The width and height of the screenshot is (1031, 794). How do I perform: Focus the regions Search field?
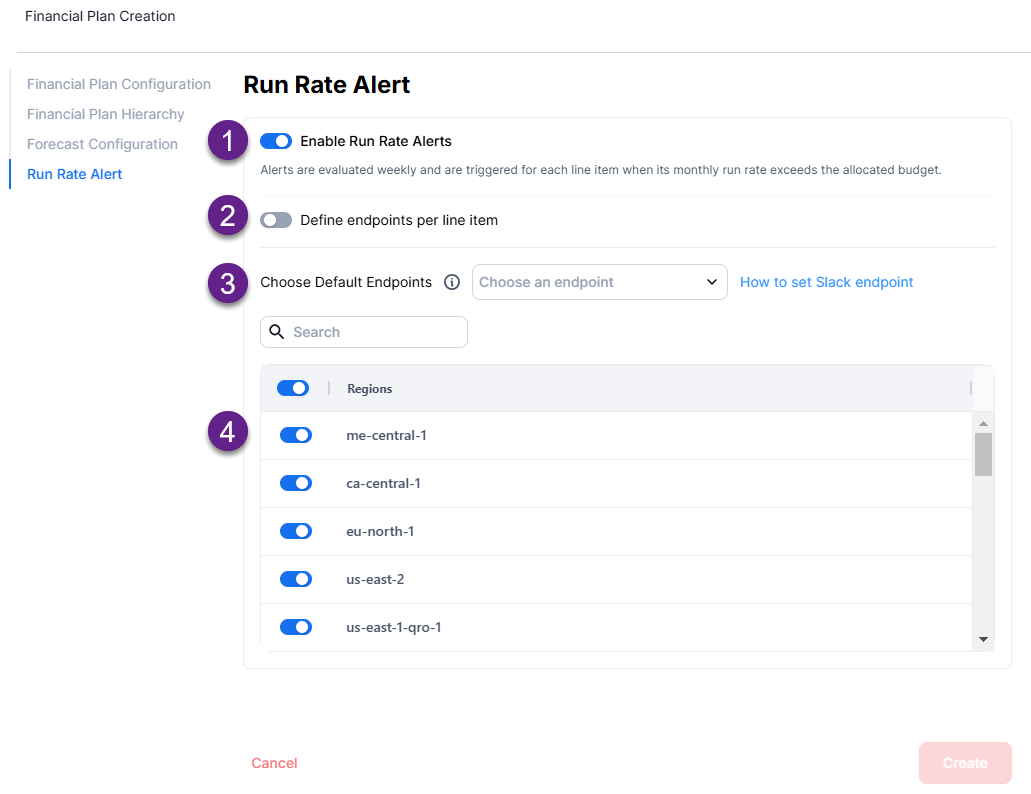[375, 332]
